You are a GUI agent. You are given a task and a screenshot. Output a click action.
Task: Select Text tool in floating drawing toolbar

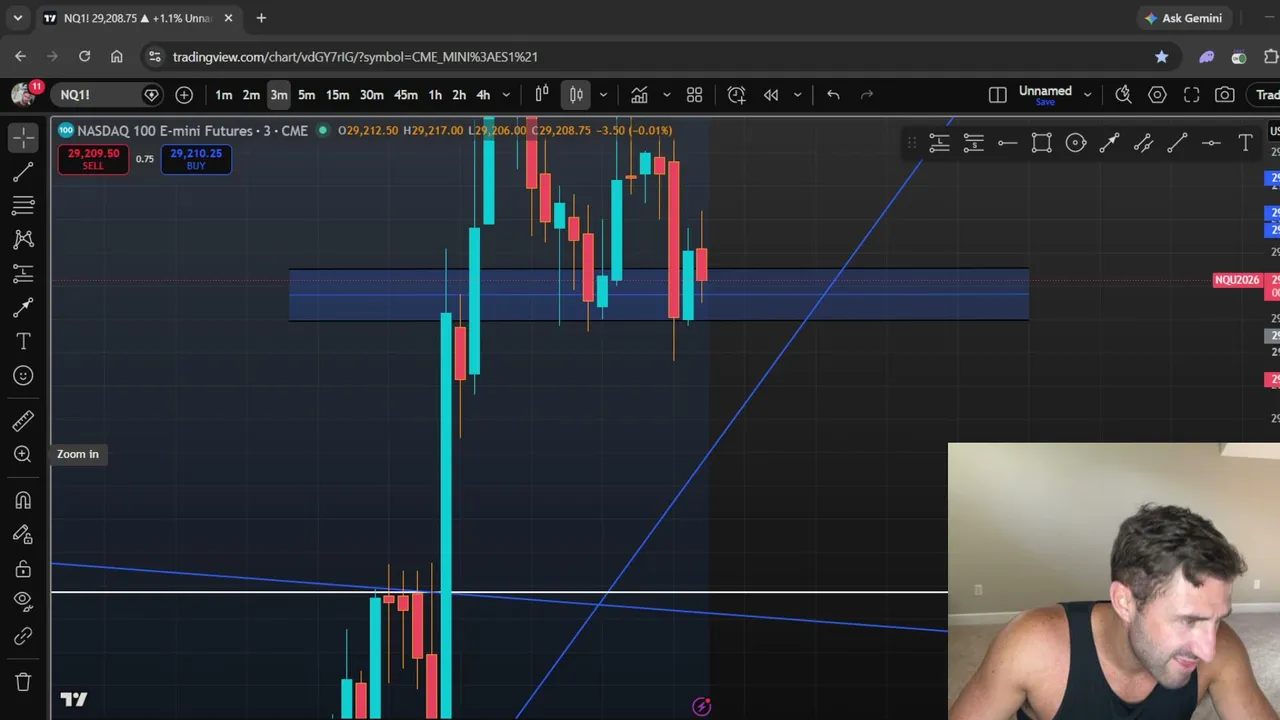(1245, 144)
